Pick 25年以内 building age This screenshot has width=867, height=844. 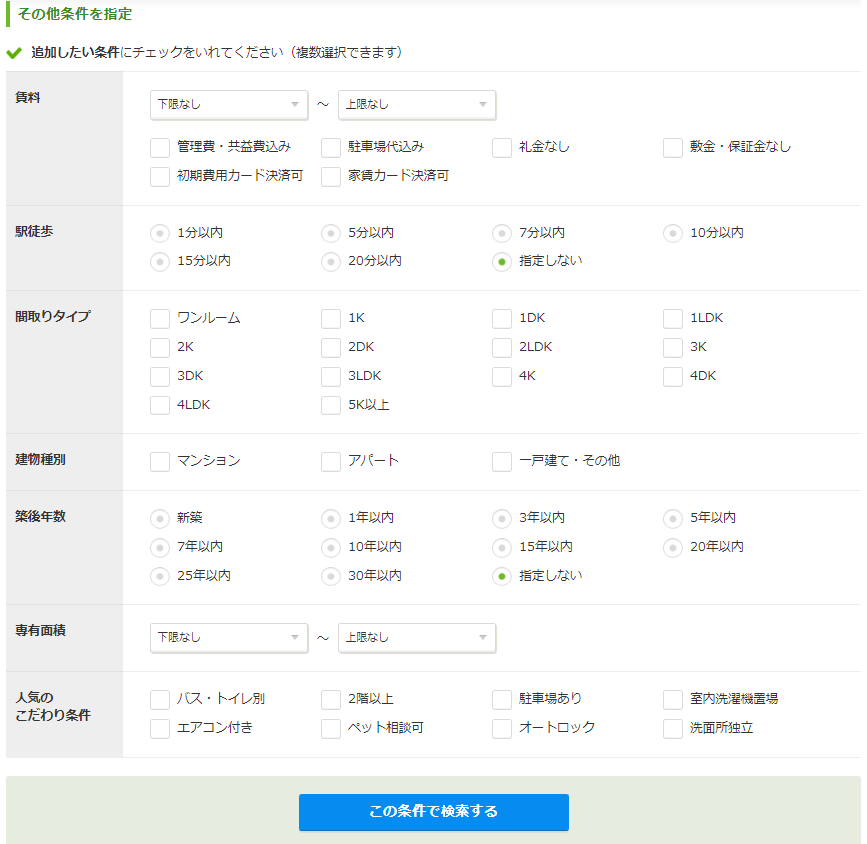point(160,576)
